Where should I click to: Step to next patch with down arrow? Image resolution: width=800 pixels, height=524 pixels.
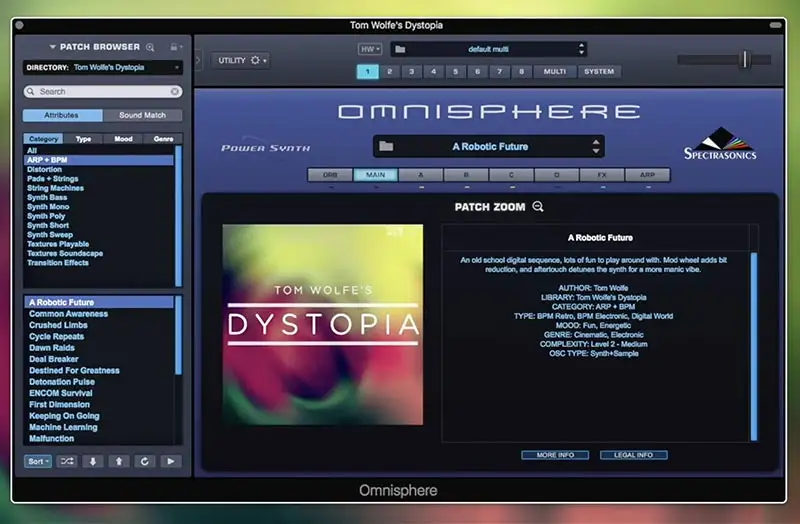(93, 461)
